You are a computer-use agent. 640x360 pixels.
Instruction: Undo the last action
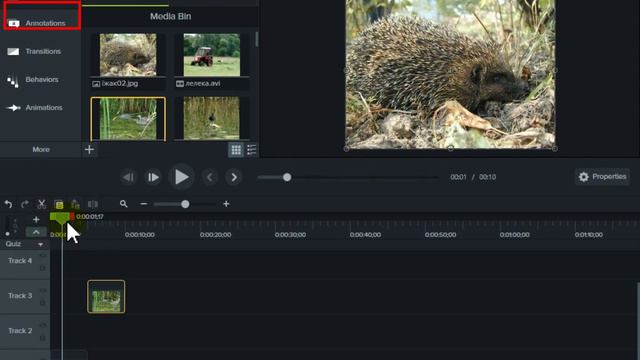click(x=8, y=204)
